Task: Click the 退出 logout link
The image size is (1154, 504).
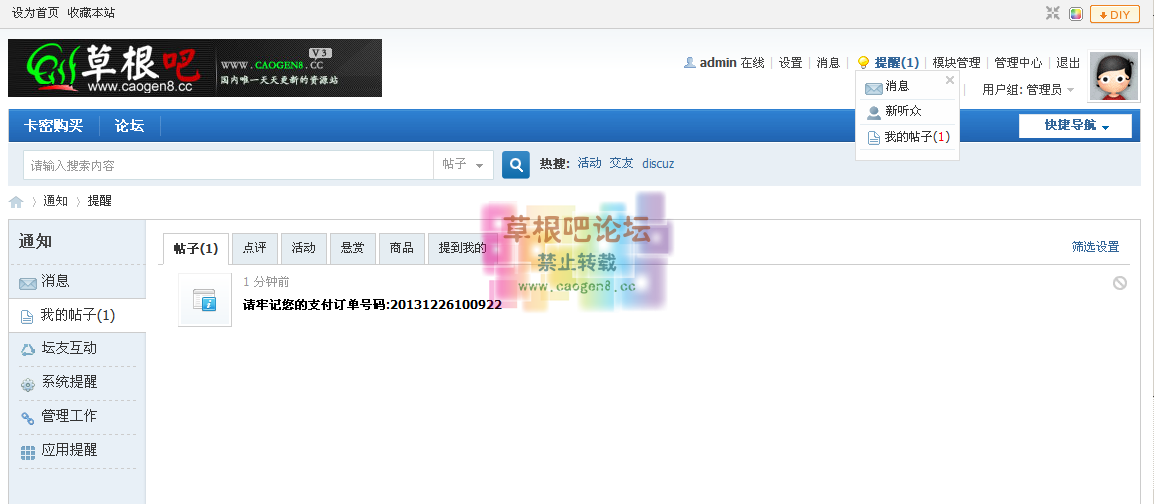Action: 1068,63
